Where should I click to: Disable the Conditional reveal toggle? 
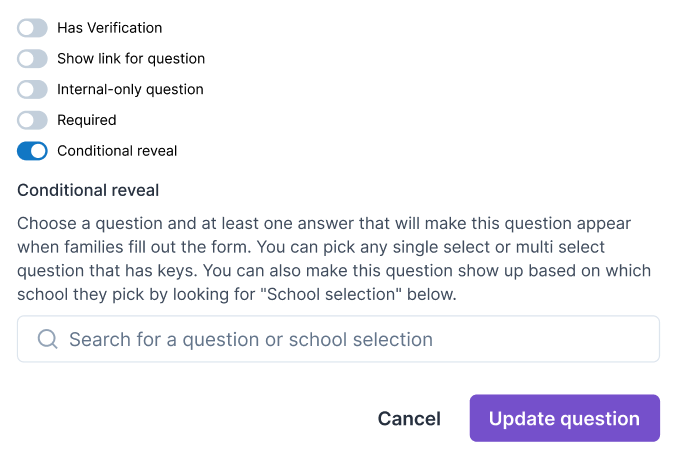[x=32, y=151]
